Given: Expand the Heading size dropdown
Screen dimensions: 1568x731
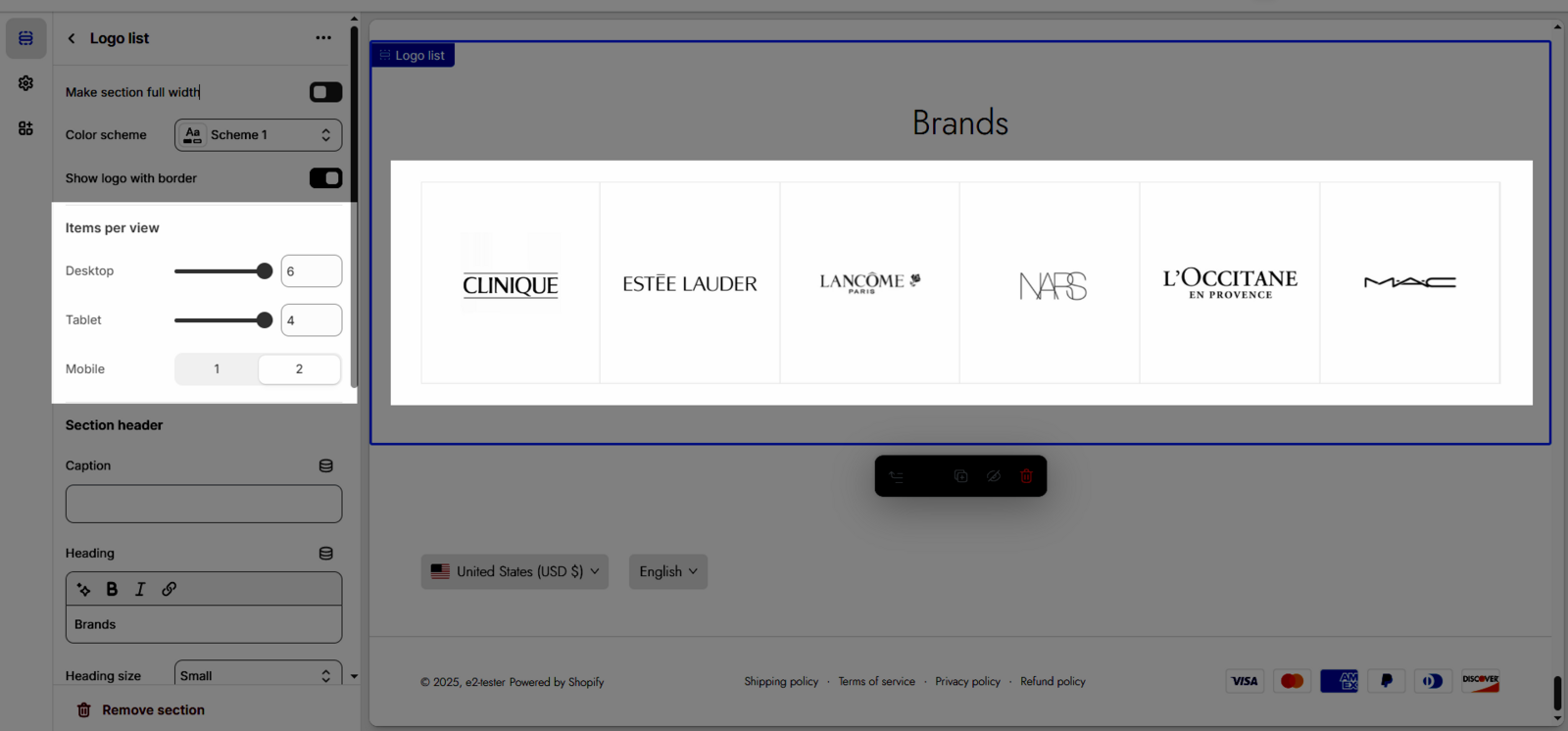Looking at the screenshot, I should [258, 675].
